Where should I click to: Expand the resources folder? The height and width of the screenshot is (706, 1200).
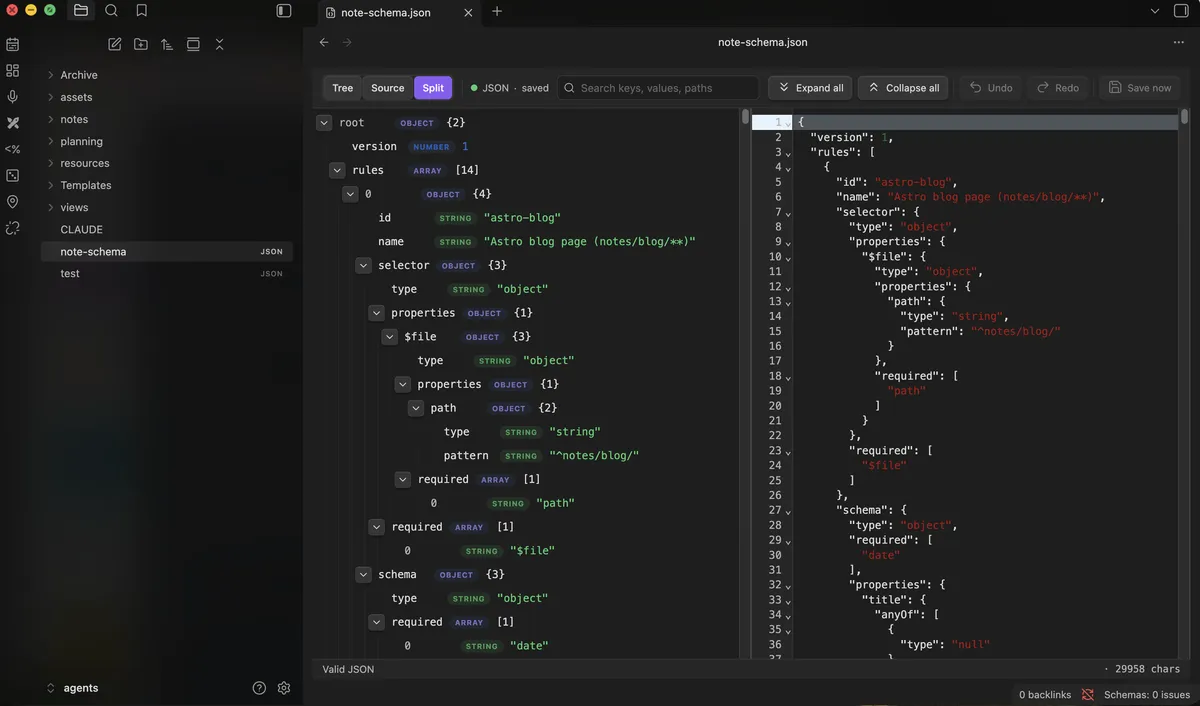tap(51, 163)
